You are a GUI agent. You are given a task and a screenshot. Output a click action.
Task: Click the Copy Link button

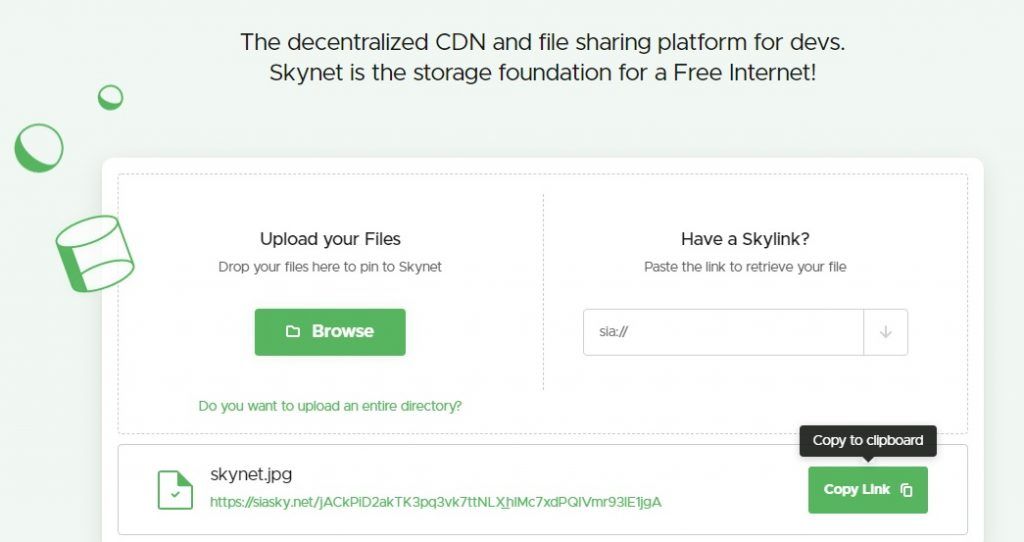coord(867,490)
